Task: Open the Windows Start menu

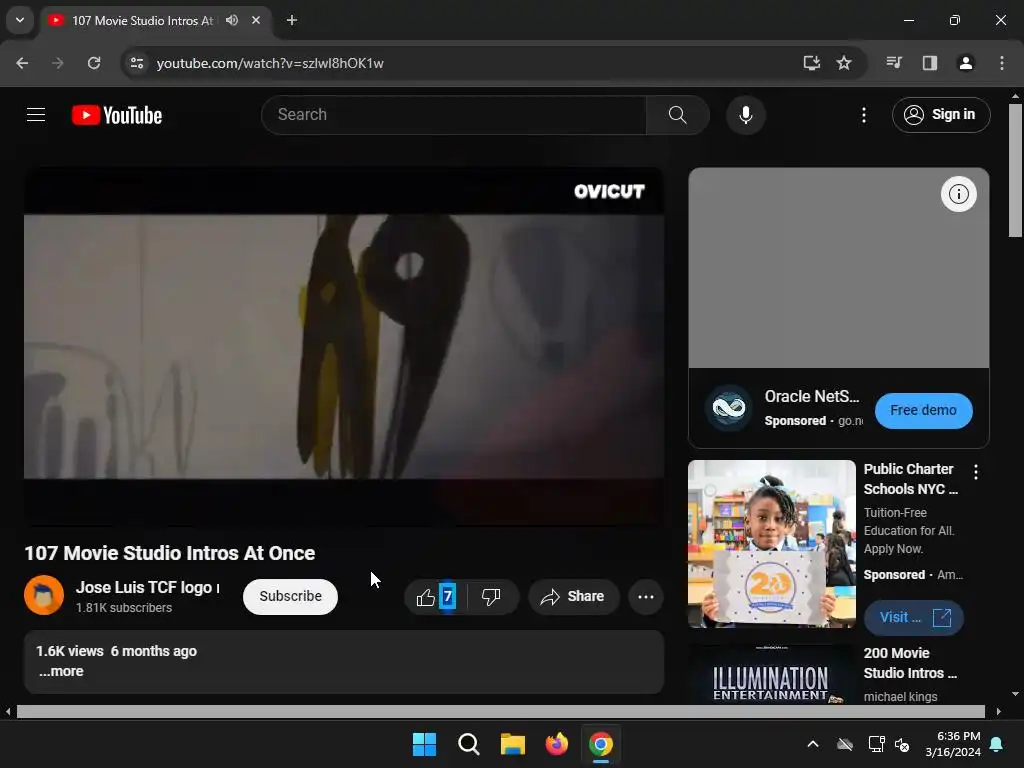Action: tap(424, 744)
